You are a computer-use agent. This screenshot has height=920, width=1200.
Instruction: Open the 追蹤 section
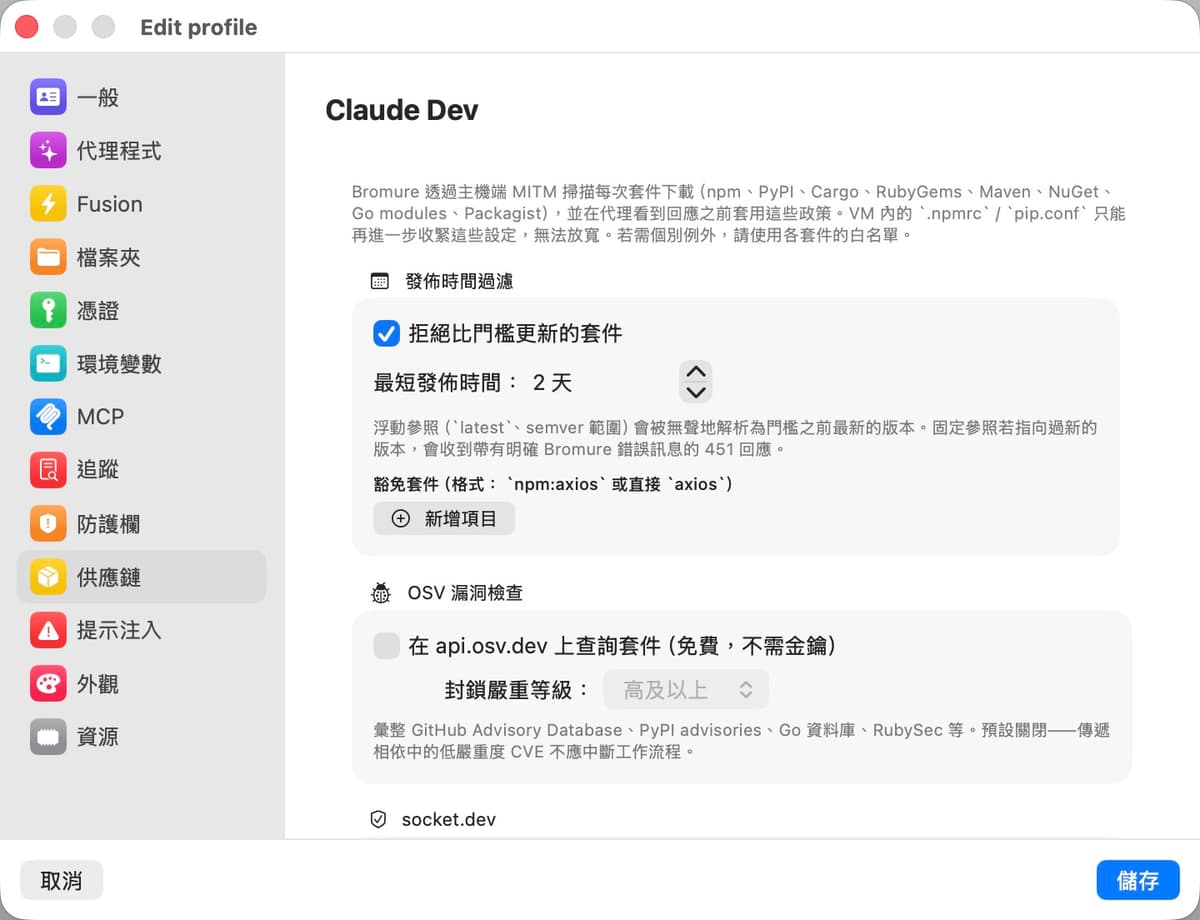(141, 470)
